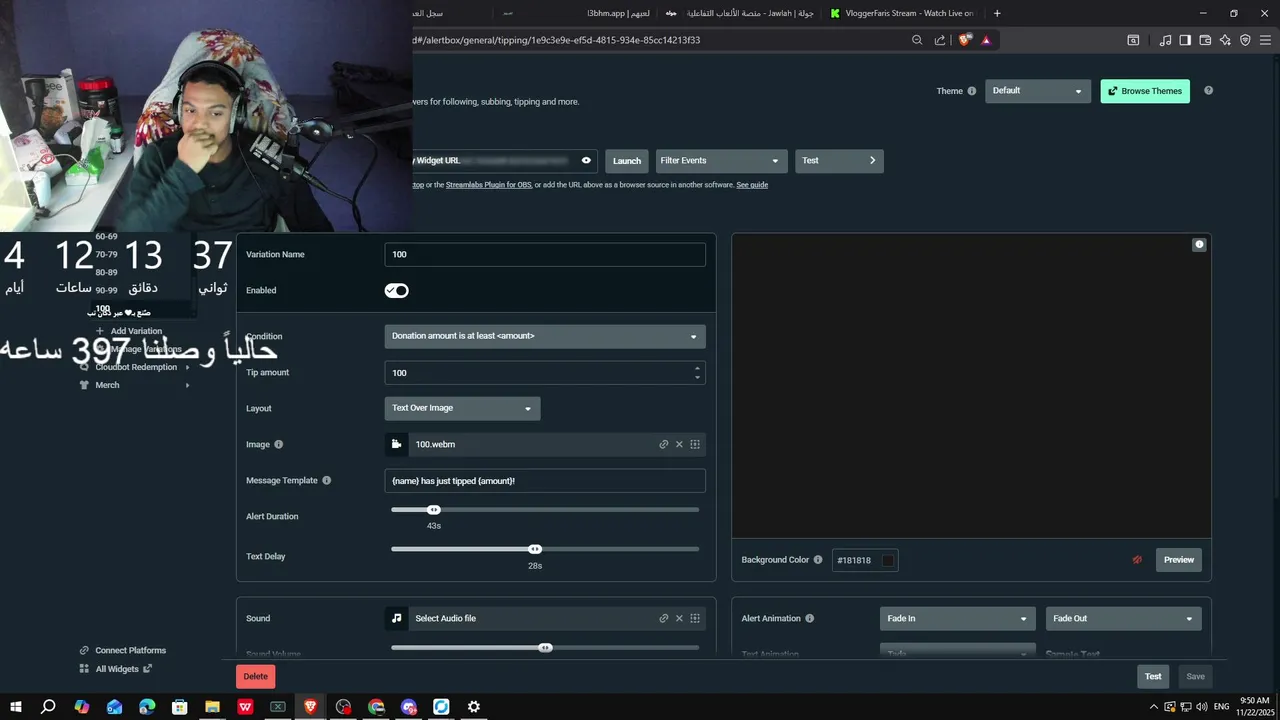This screenshot has width=1280, height=720.
Task: Open File Explorer from taskbar
Action: [212, 706]
